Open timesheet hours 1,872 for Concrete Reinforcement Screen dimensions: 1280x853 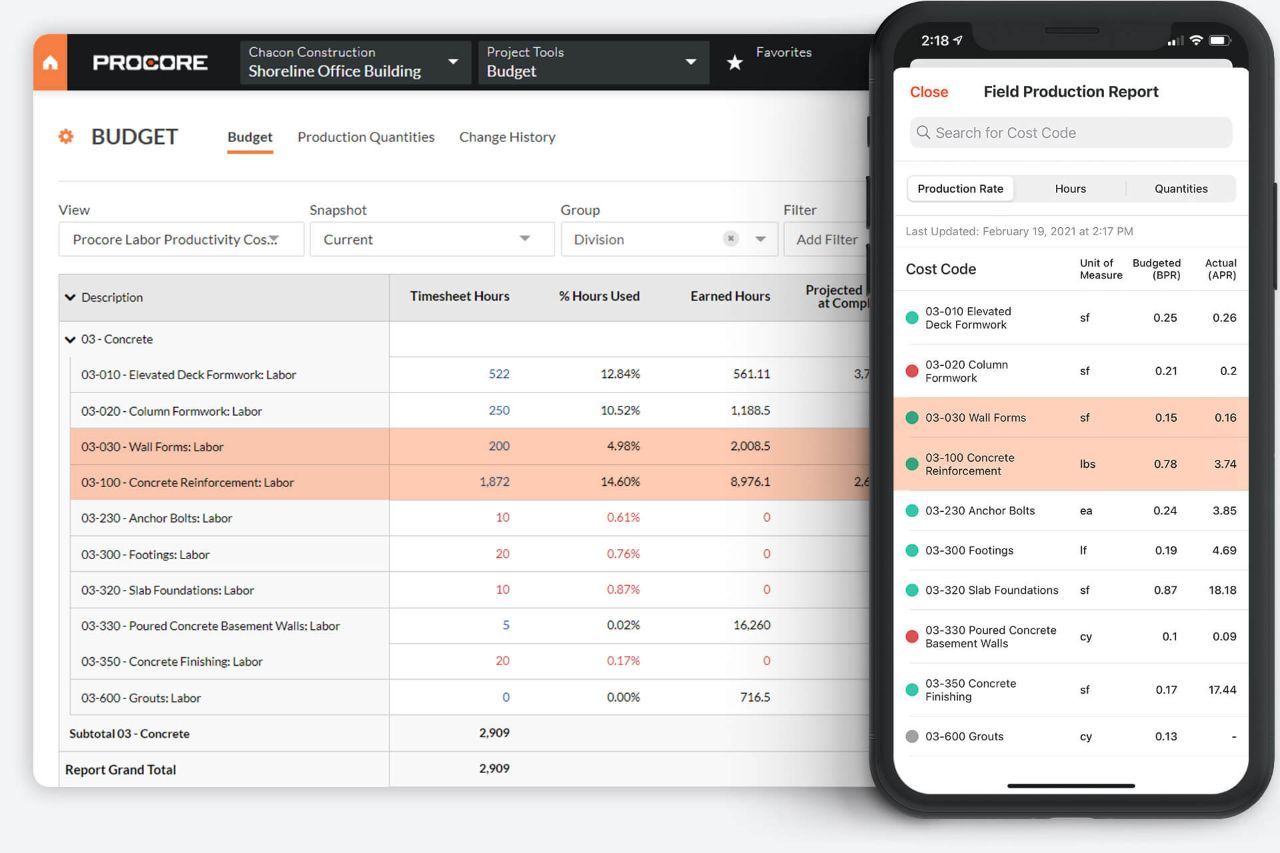click(x=494, y=482)
